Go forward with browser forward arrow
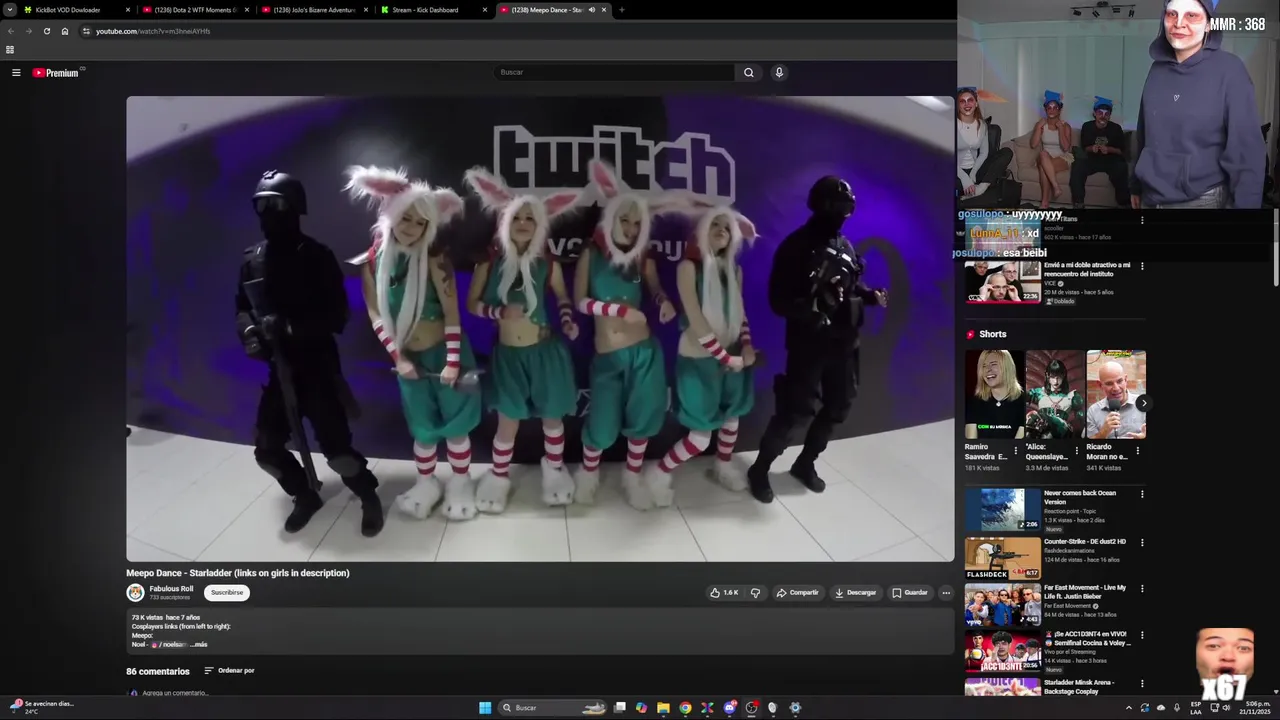Viewport: 1280px width, 720px height. [x=28, y=31]
